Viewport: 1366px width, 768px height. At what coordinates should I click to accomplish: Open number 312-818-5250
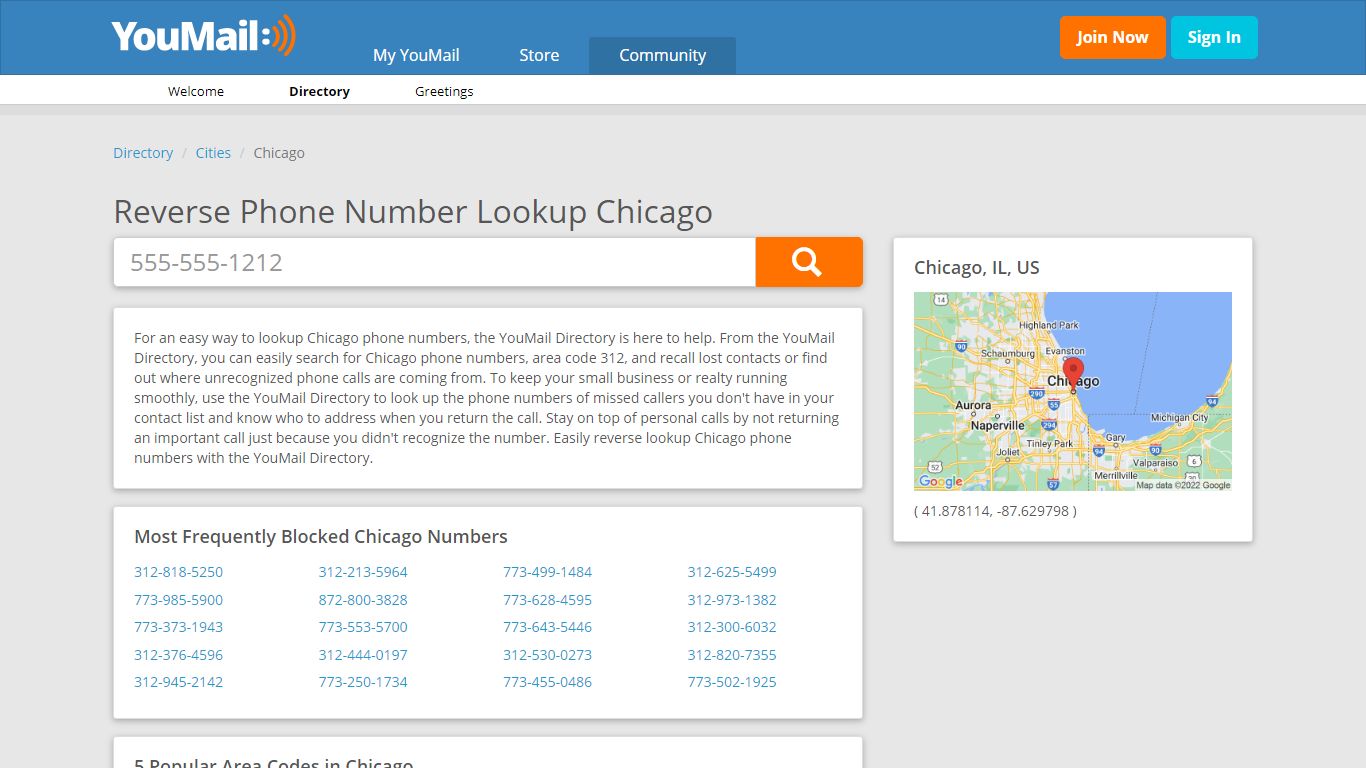click(x=179, y=572)
